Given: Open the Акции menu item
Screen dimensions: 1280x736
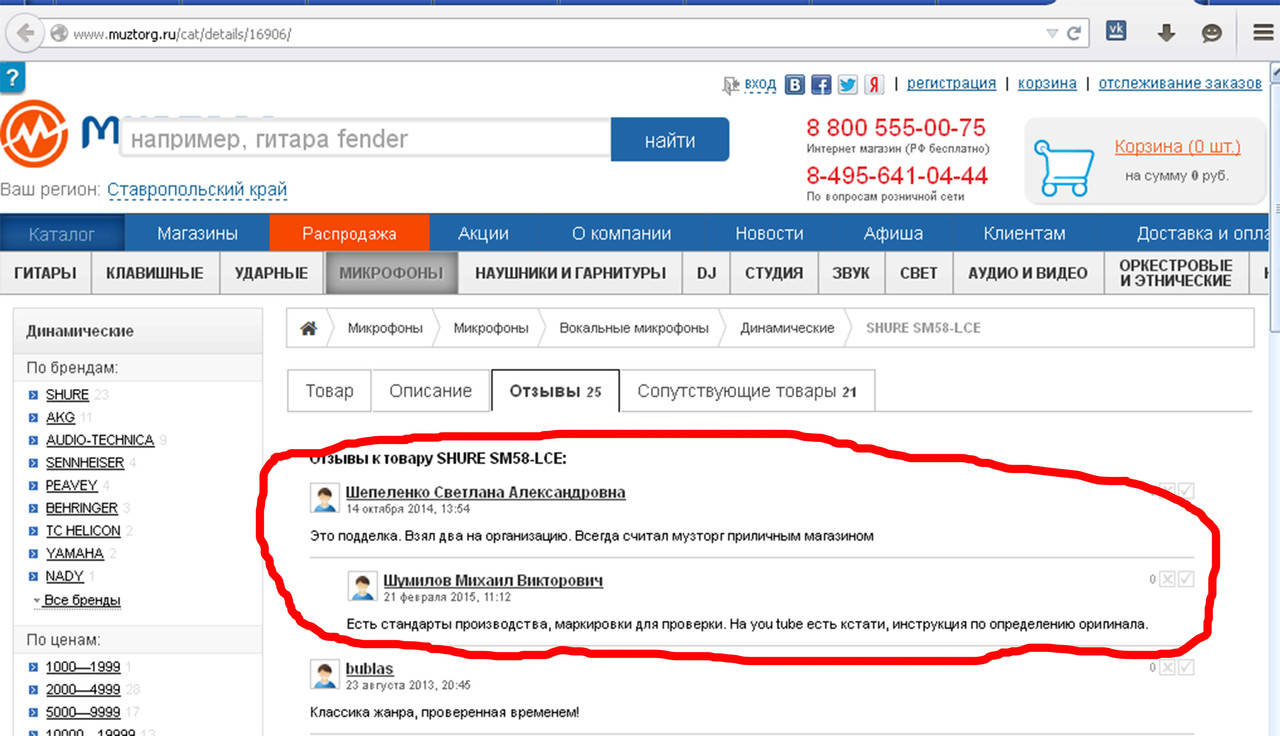Looking at the screenshot, I should 483,234.
